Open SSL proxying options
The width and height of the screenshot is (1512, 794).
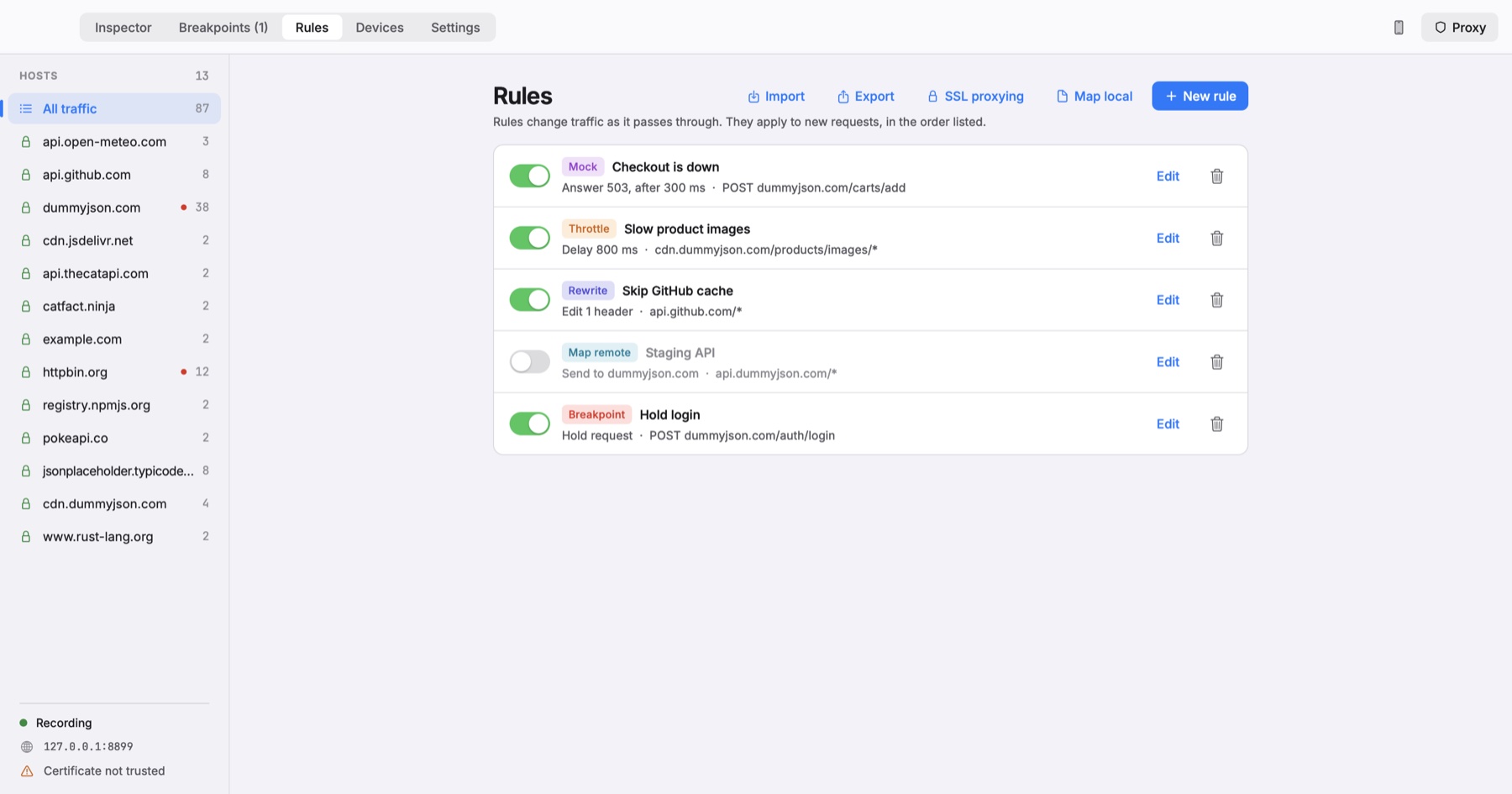coord(975,97)
